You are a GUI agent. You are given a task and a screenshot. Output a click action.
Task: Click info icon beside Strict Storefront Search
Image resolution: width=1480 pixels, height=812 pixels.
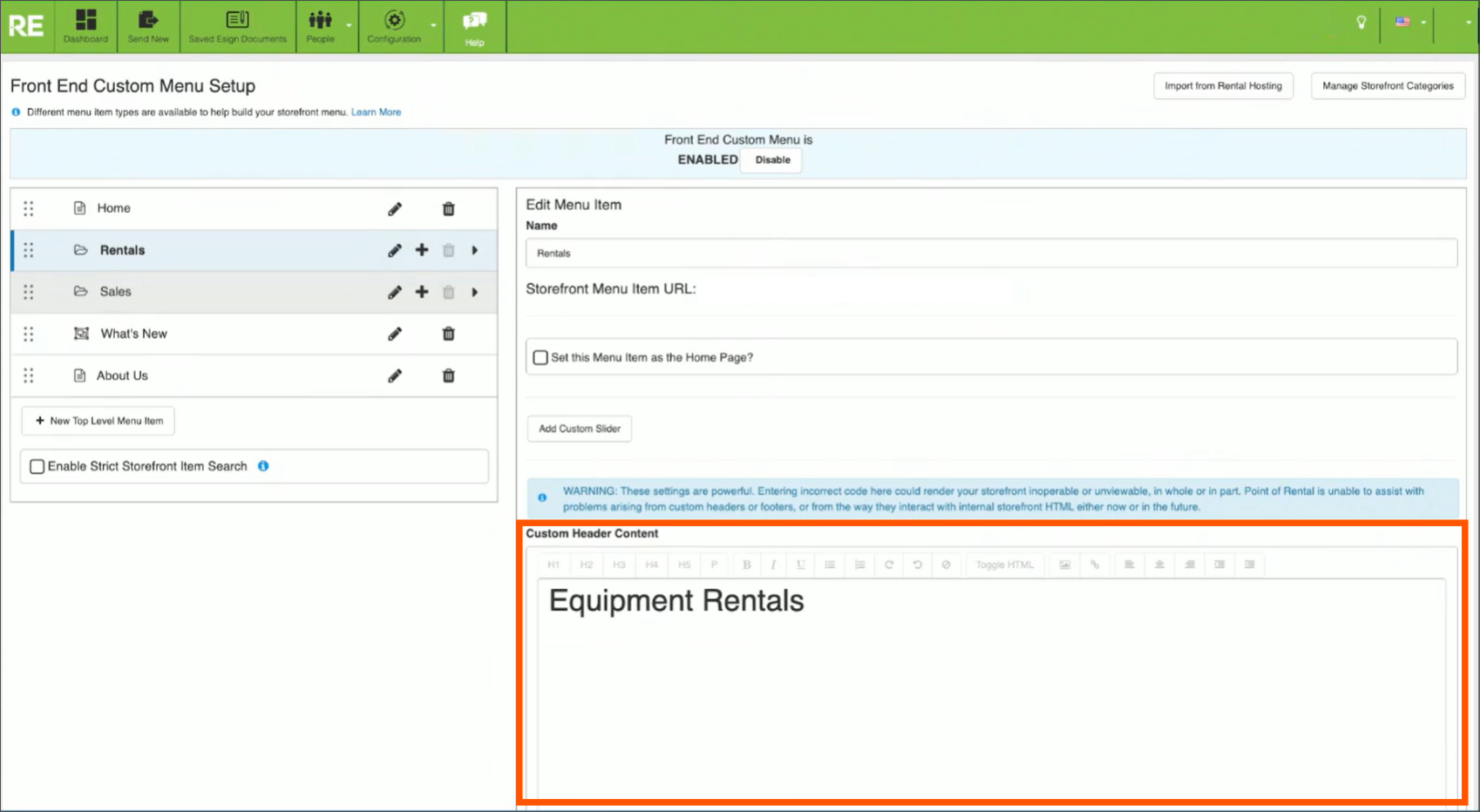tap(263, 466)
